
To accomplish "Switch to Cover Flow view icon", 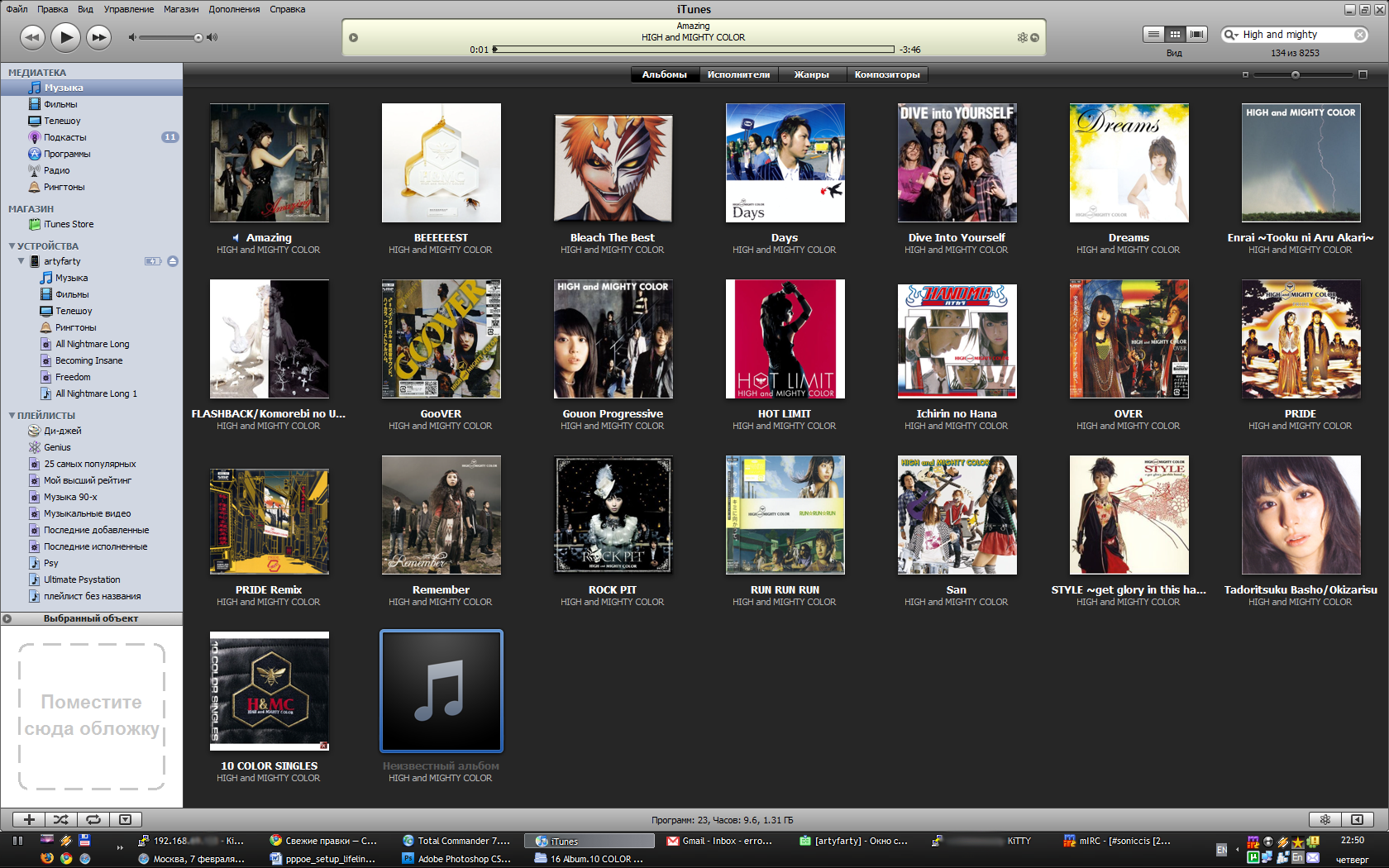I will tap(1196, 34).
